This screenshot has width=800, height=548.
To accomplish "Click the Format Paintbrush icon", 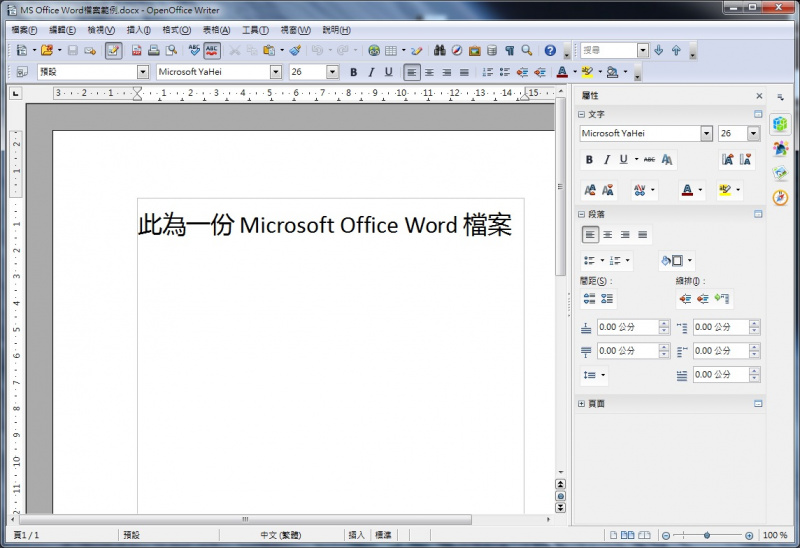I will (x=295, y=50).
